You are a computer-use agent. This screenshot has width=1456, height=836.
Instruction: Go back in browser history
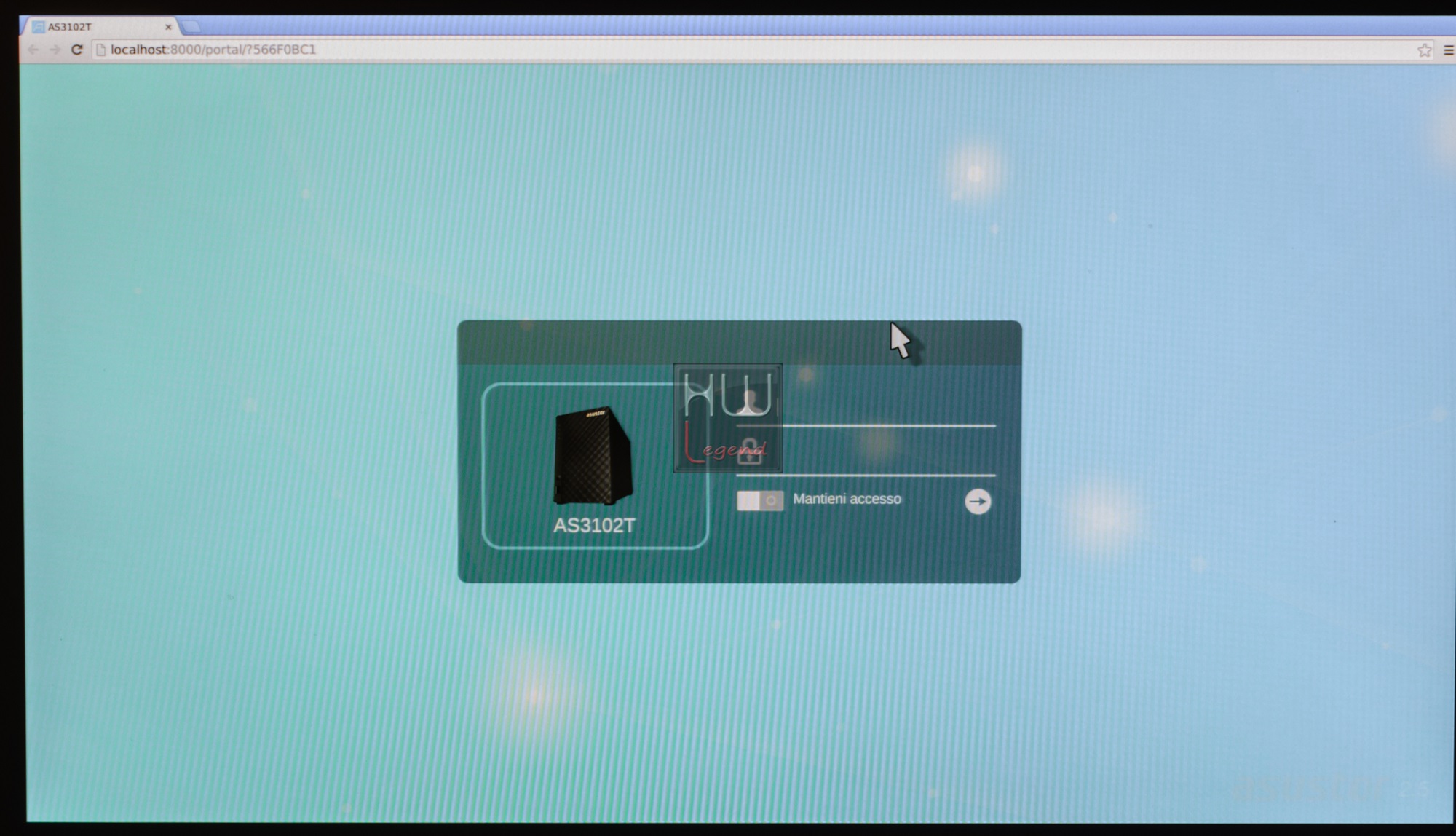33,50
